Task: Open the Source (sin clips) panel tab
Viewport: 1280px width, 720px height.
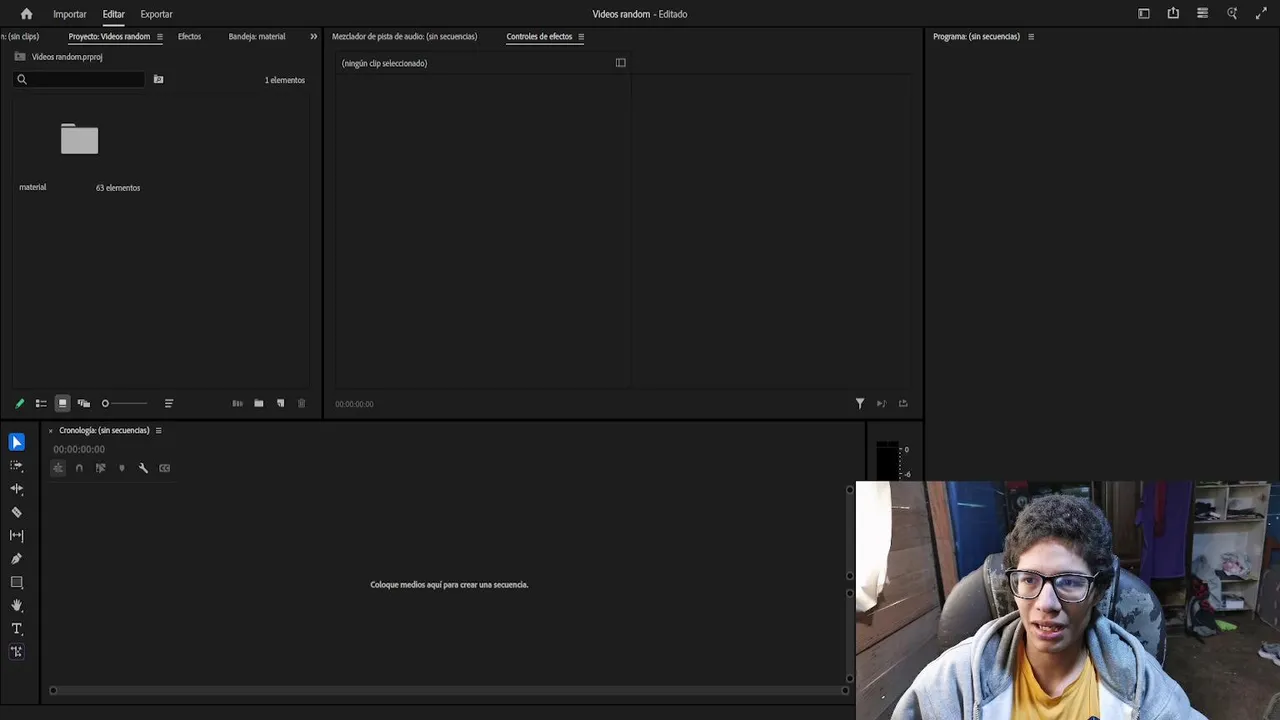Action: click(20, 37)
